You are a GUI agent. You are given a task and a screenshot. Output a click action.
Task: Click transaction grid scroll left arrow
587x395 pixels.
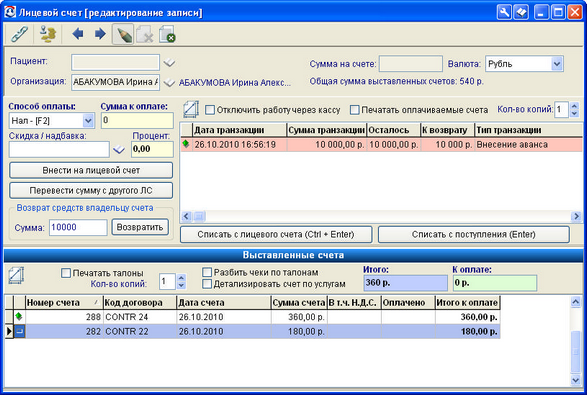[x=186, y=216]
